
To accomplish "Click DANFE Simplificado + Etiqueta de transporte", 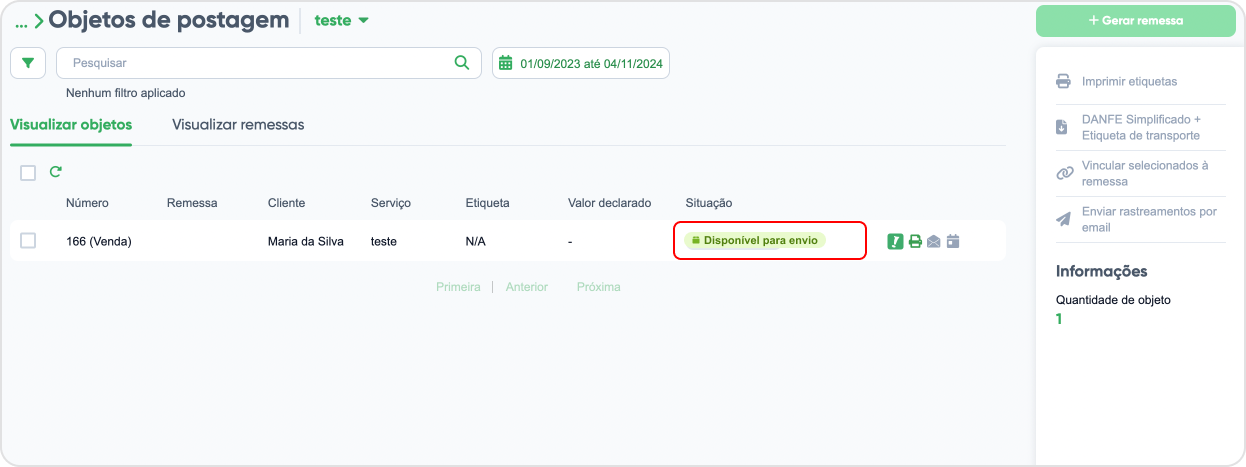I will pyautogui.click(x=1141, y=127).
